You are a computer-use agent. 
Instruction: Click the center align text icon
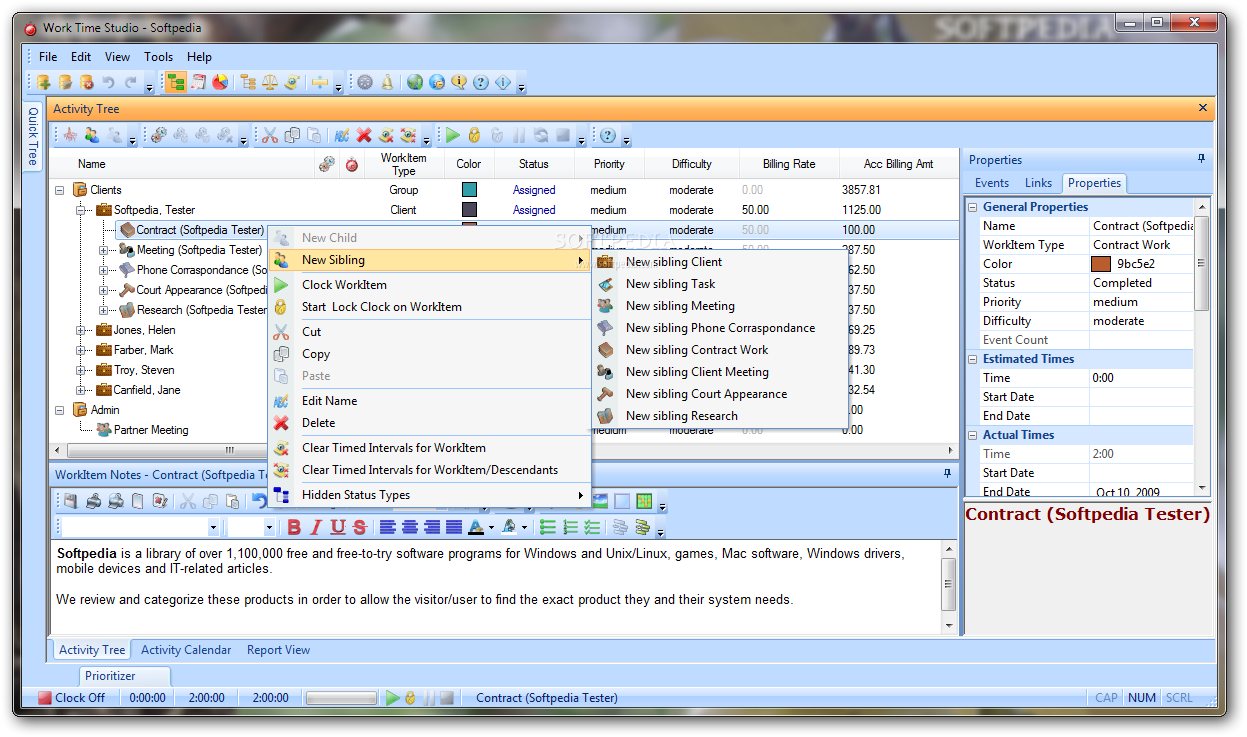tap(411, 527)
